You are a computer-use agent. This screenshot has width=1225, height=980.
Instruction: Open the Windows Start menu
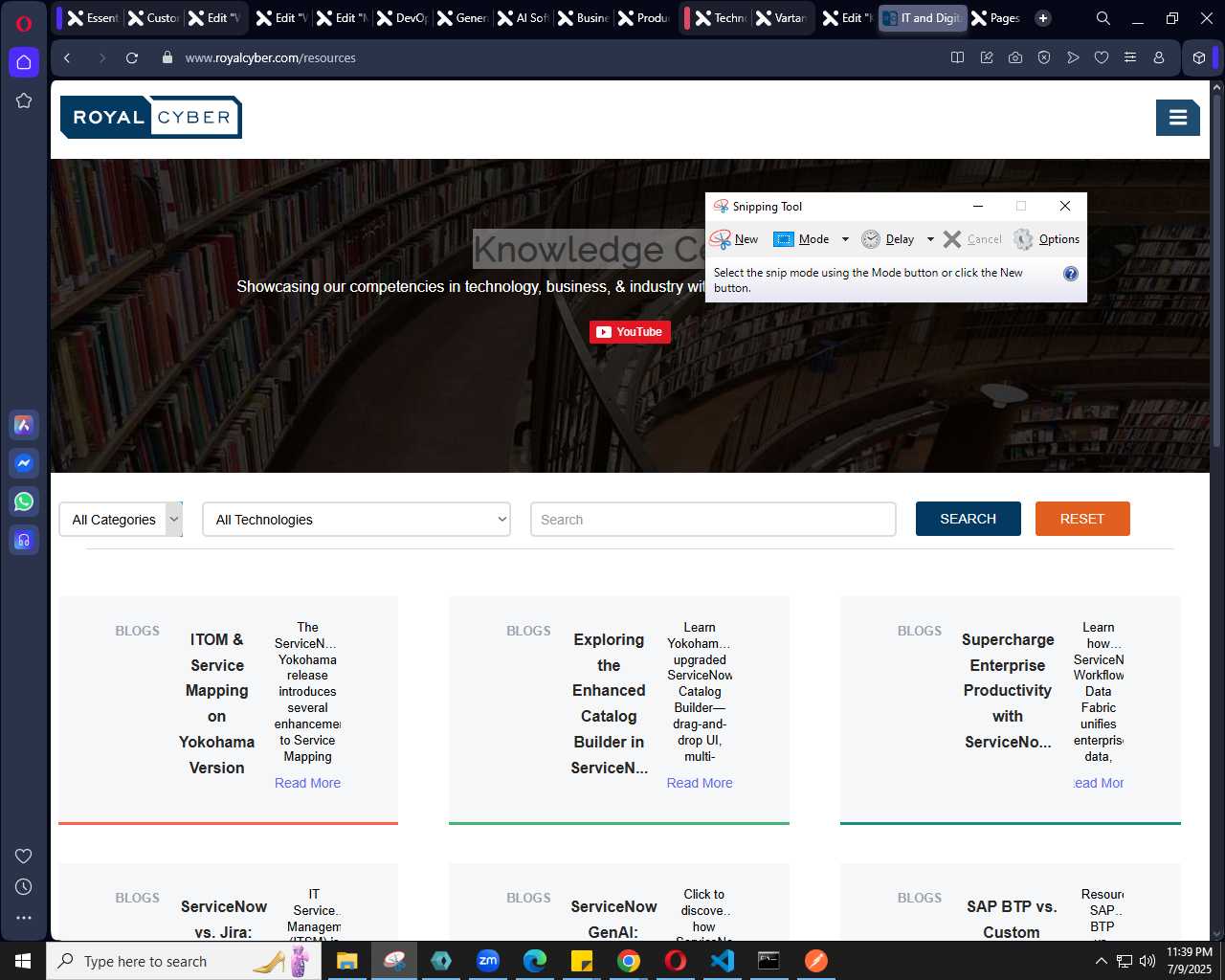click(x=23, y=961)
